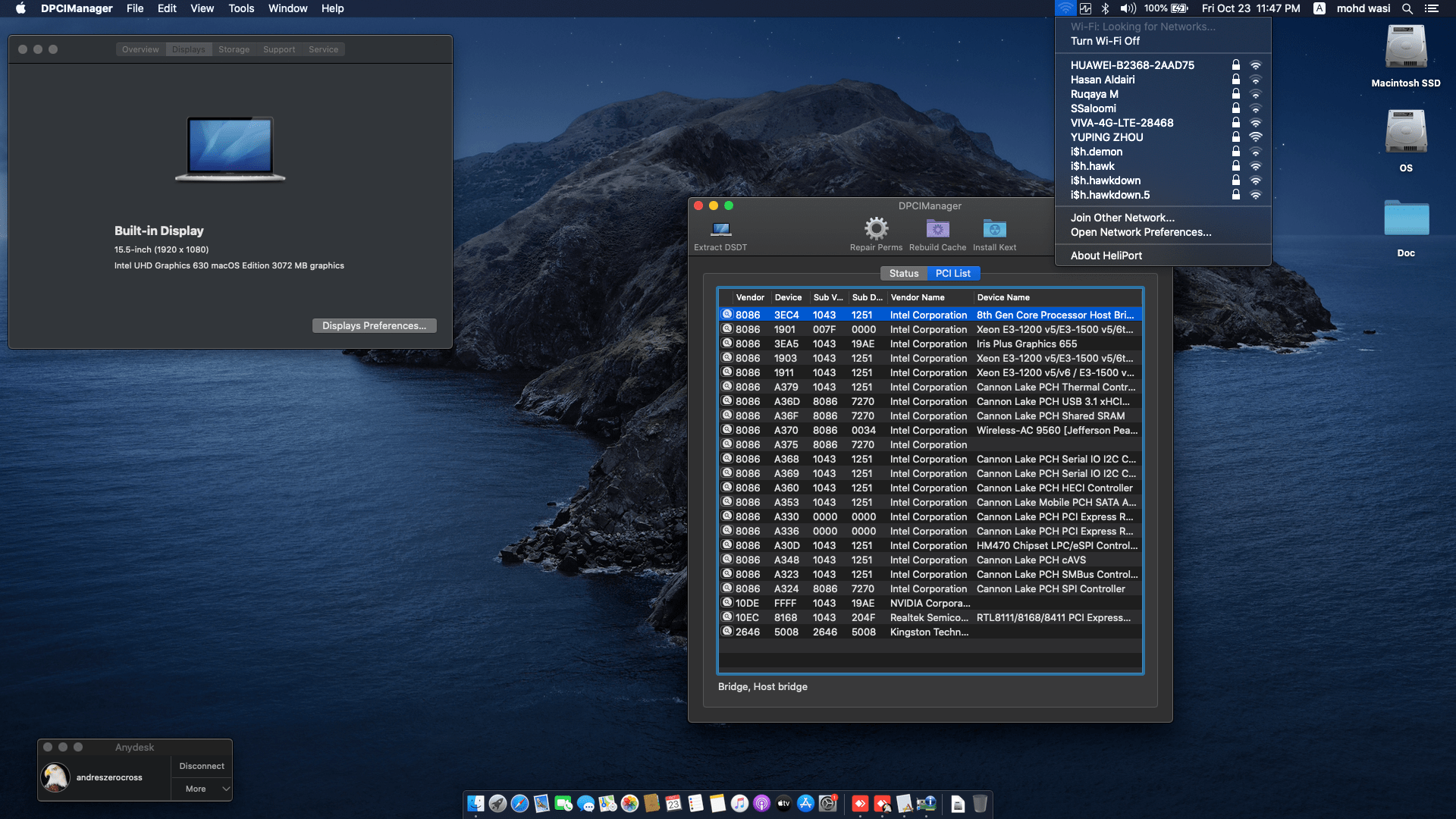Viewport: 1456px width, 819px height.
Task: Open the File menu
Action: click(135, 8)
